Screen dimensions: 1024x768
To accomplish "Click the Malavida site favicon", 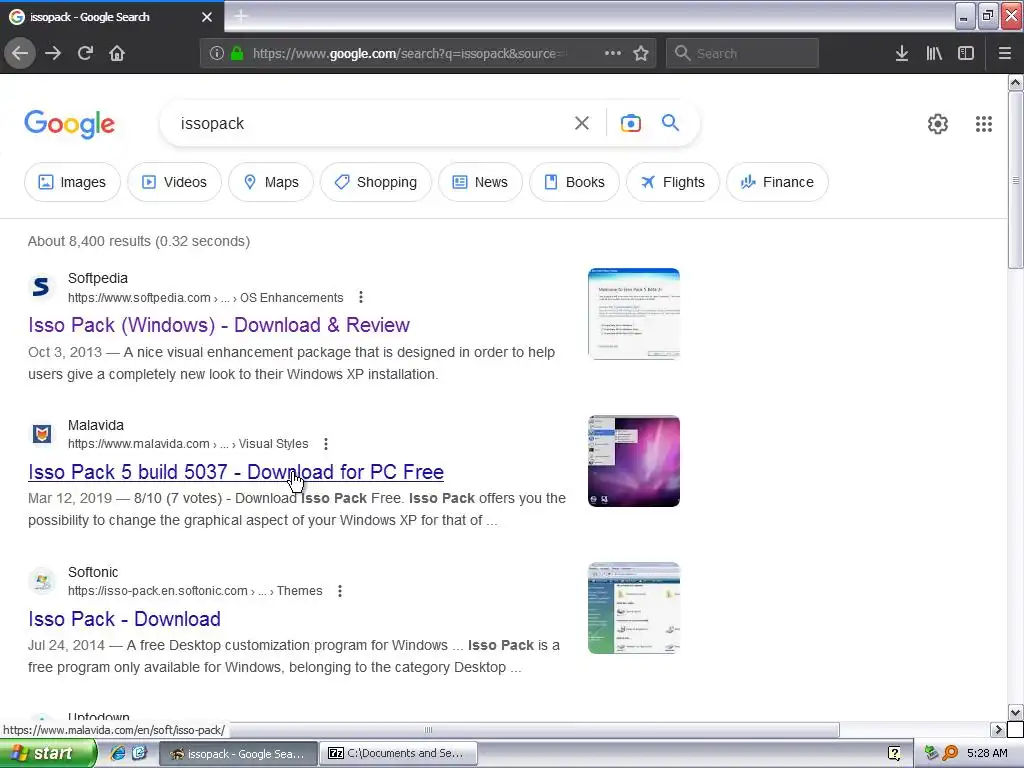I will [x=42, y=434].
